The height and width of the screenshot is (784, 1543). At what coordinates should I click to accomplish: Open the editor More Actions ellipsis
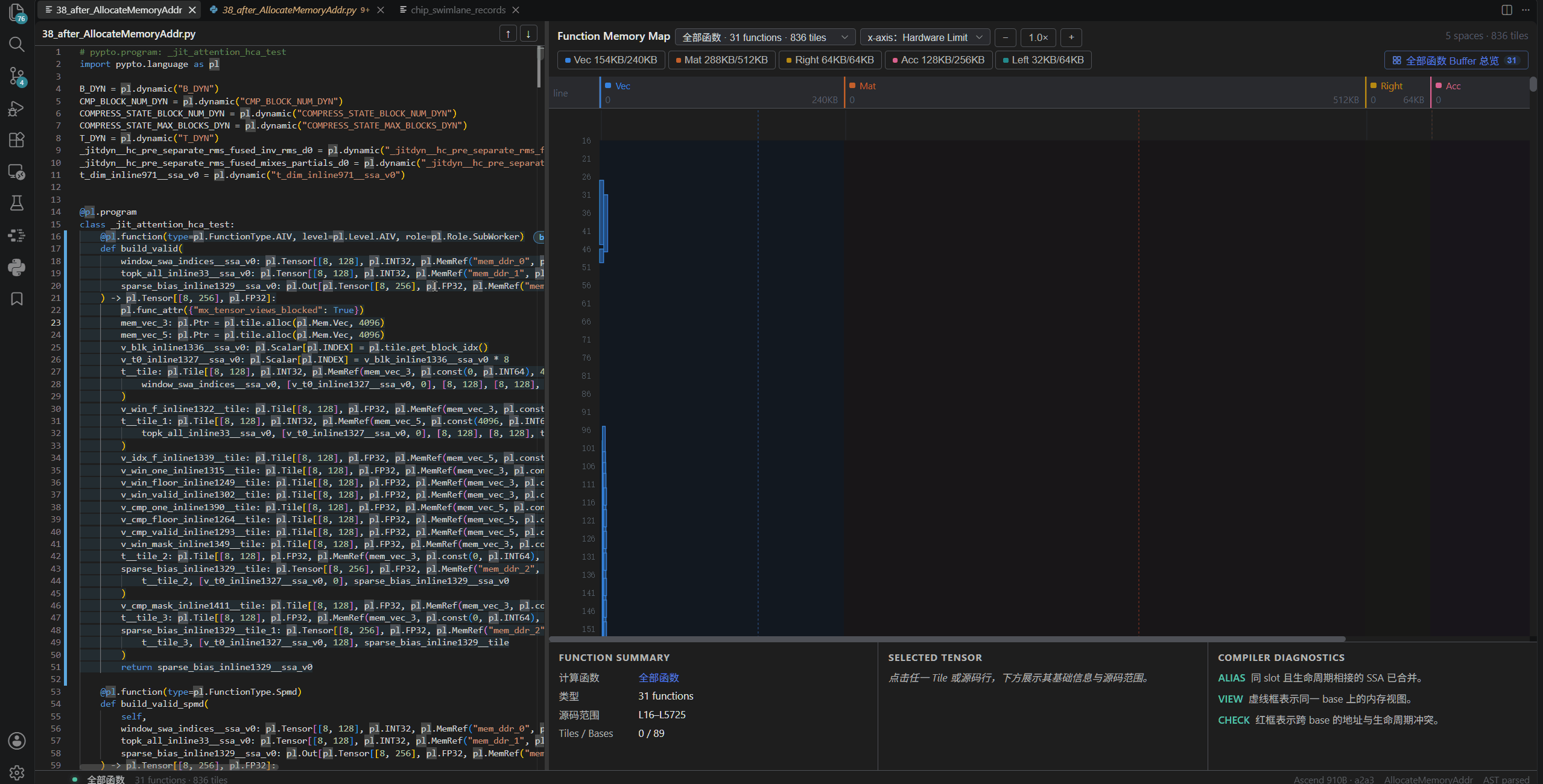(1526, 10)
